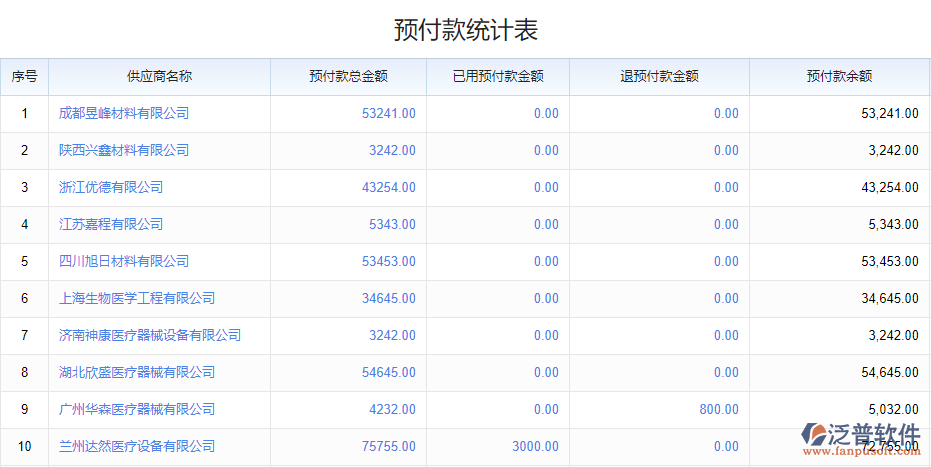931x467 pixels.
Task: Select supplier 江苏嘉程有限公司
Action: [x=111, y=224]
